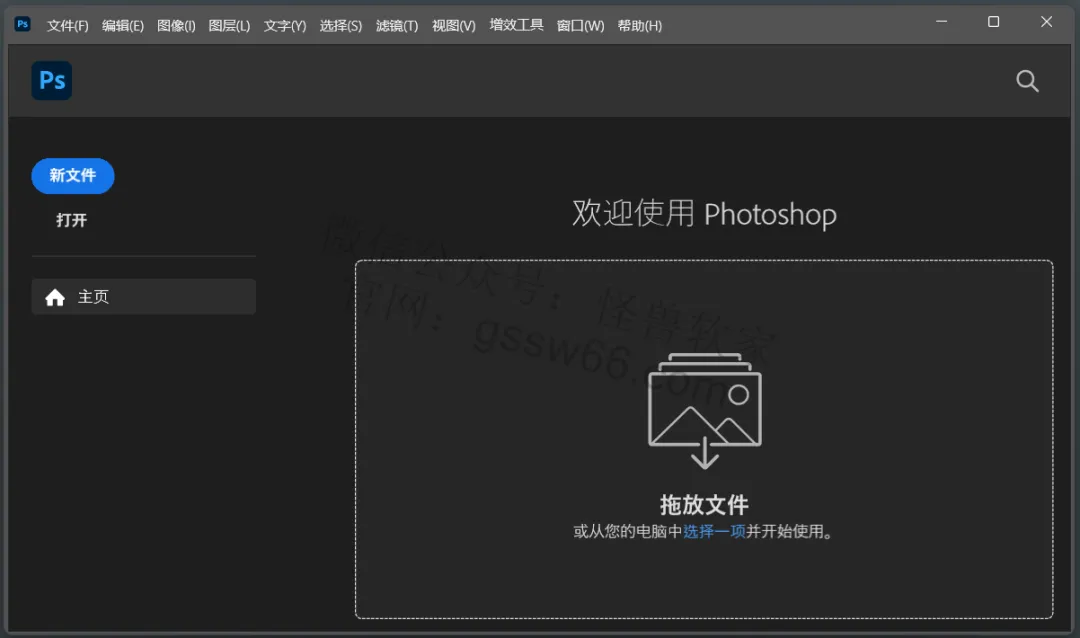Open the 窗口(W) menu
Screen dimensions: 1080x638
[580, 25]
